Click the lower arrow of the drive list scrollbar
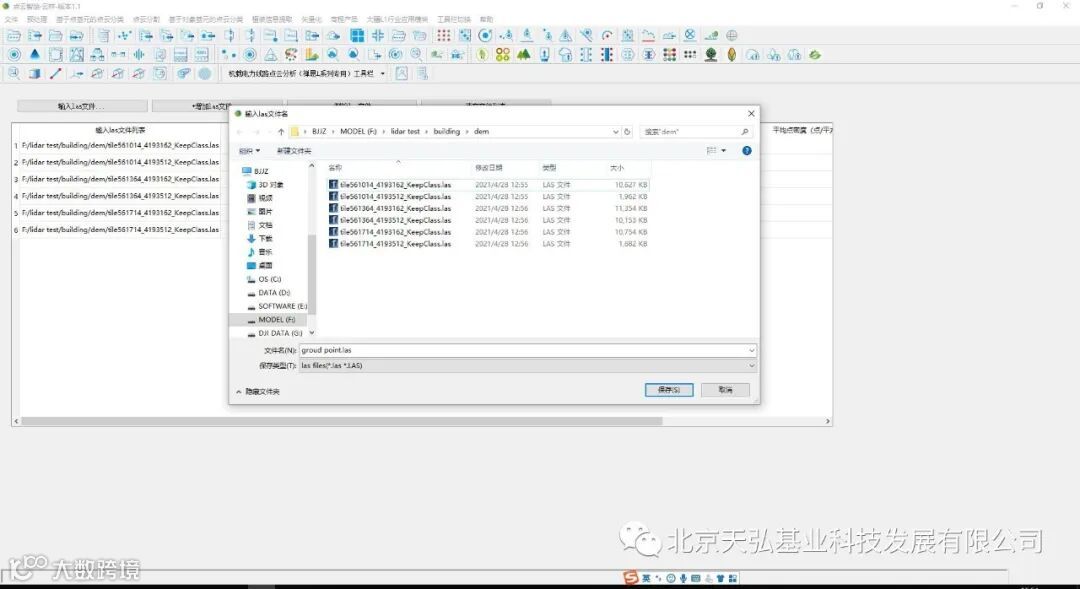The width and height of the screenshot is (1080, 589). pyautogui.click(x=311, y=333)
